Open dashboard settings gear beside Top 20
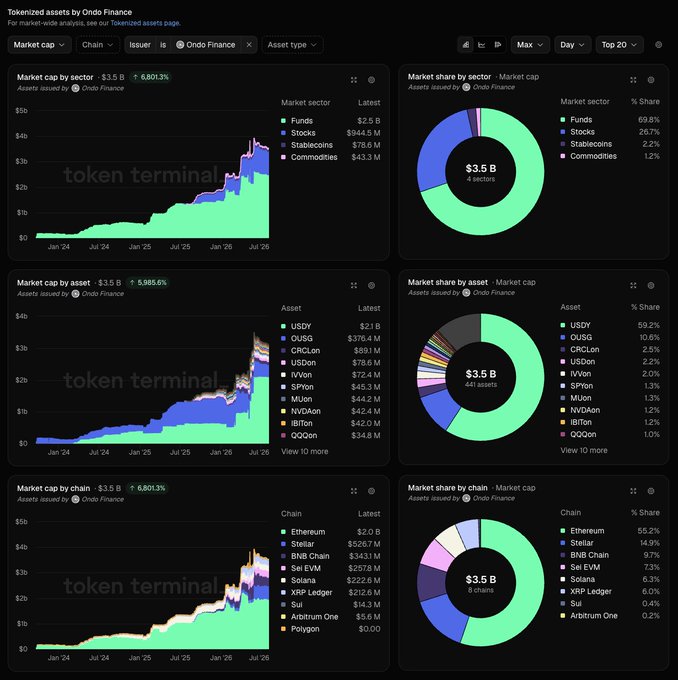678x680 pixels. point(658,45)
